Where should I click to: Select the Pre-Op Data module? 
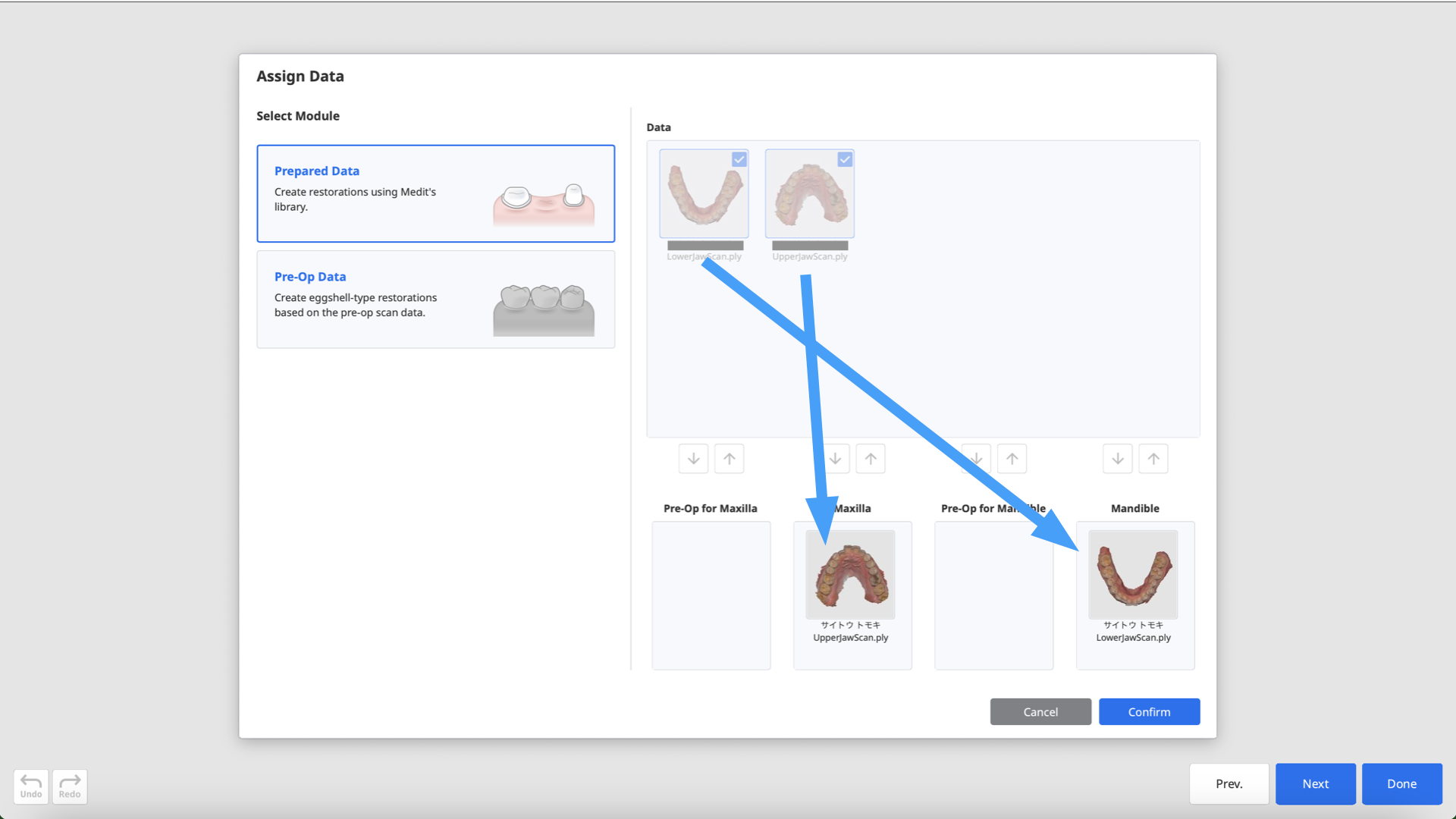tap(435, 299)
